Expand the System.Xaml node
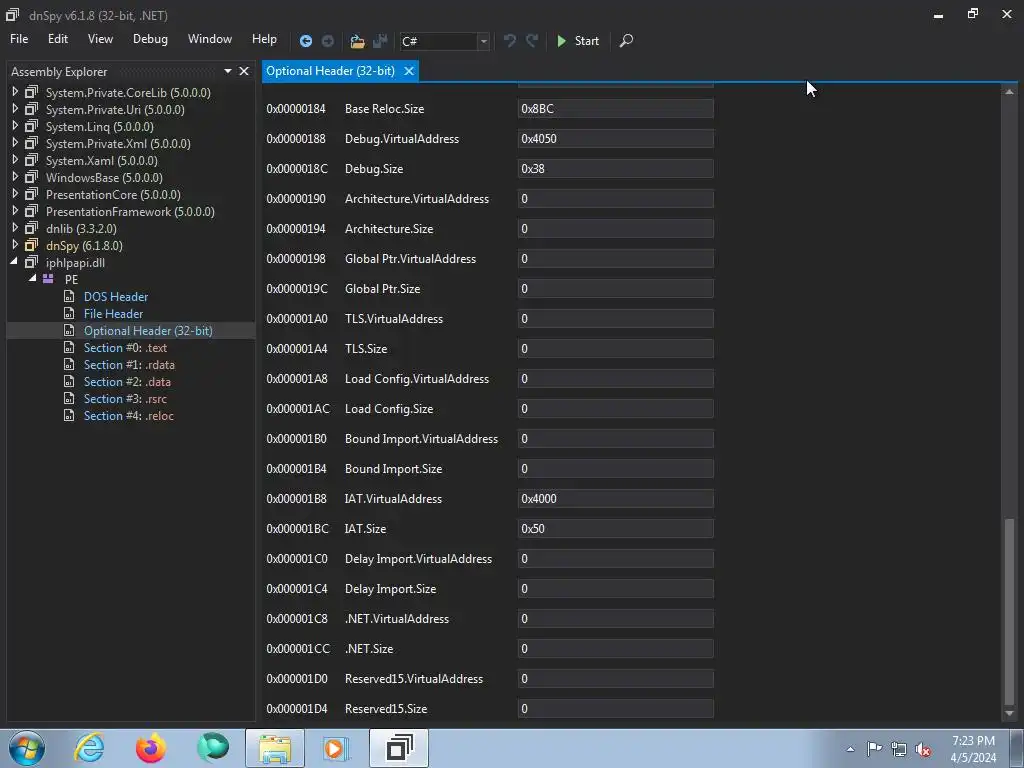Screen dimensions: 1024x768 15,160
